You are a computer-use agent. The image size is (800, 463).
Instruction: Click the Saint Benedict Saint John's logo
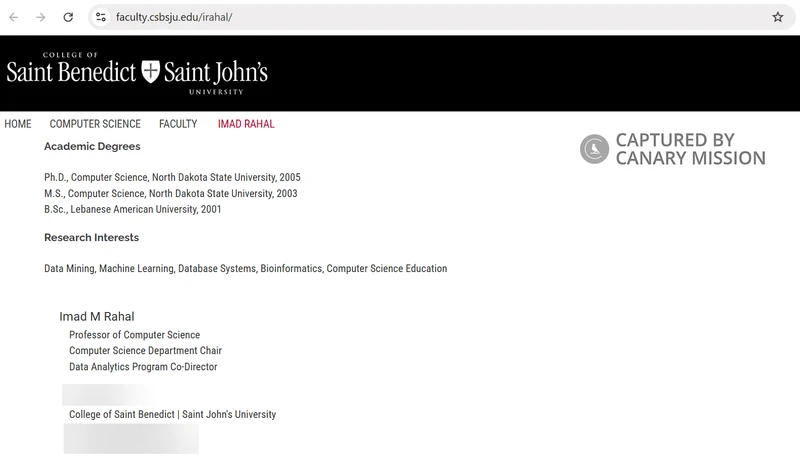point(137,73)
